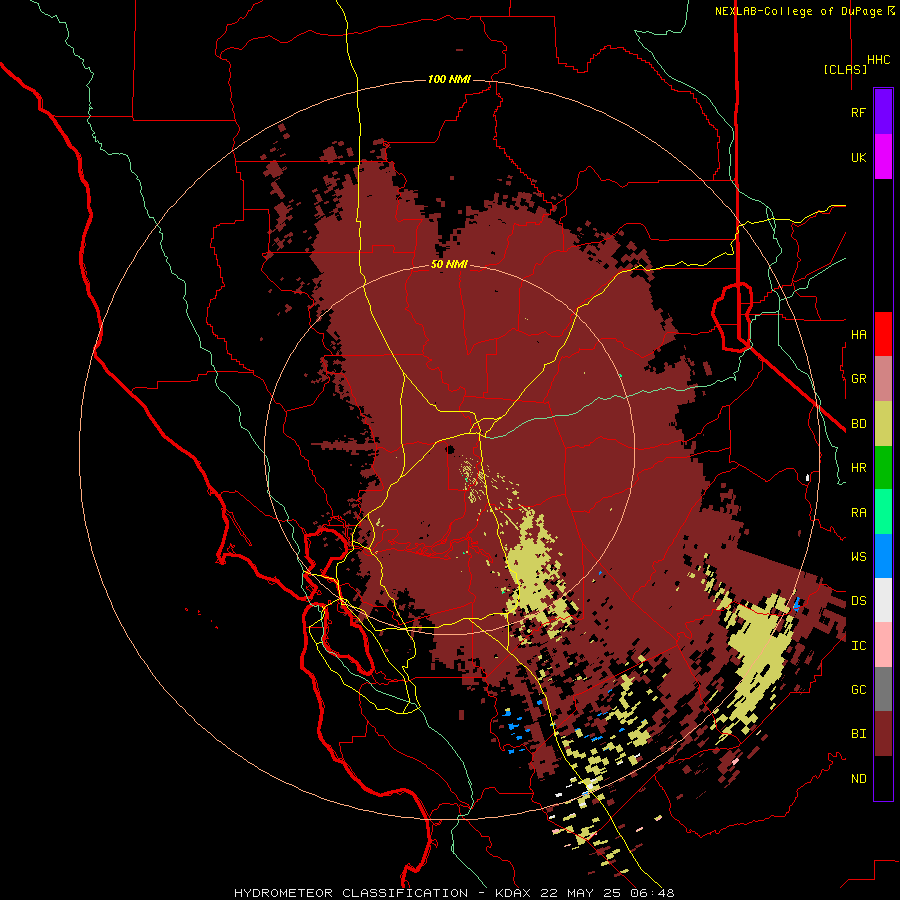
Task: Click the RF purple legend swatch
Action: [x=883, y=112]
